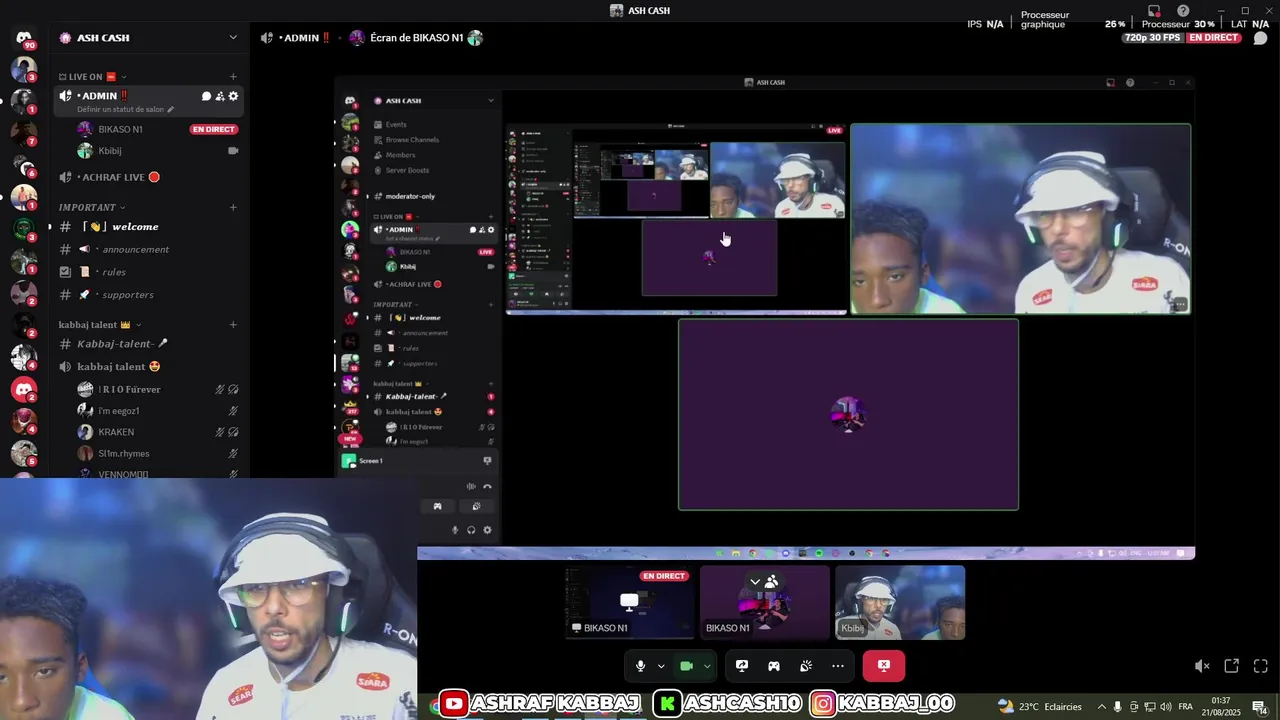
Task: Select Sl1m.rhymes in voice list
Action: (x=158, y=453)
